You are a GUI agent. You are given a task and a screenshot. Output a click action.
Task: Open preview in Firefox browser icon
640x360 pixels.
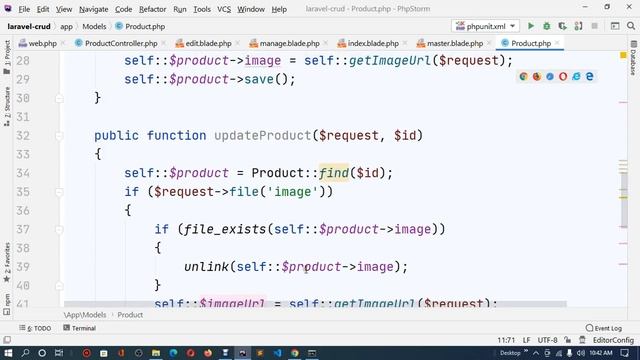click(536, 76)
